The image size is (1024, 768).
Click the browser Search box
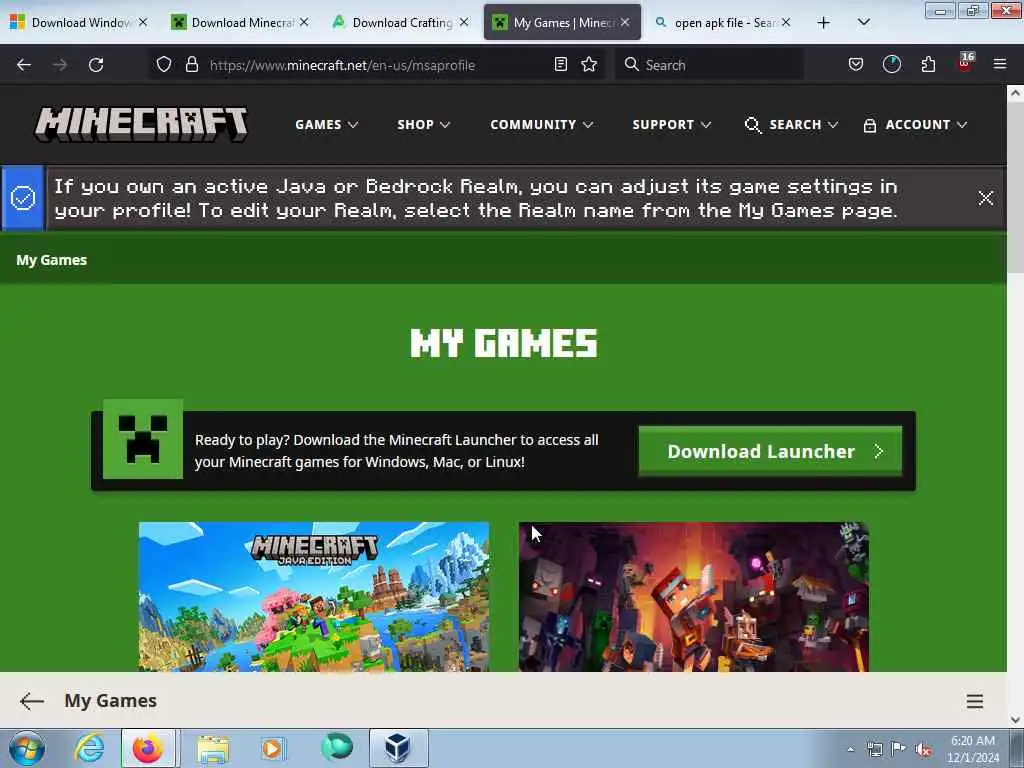tap(710, 65)
